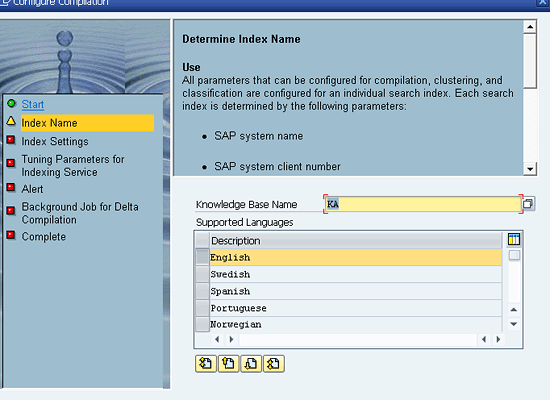Click the next page down-arrow icon button
Viewport: 550px width, 400px height.
pyautogui.click(x=251, y=364)
